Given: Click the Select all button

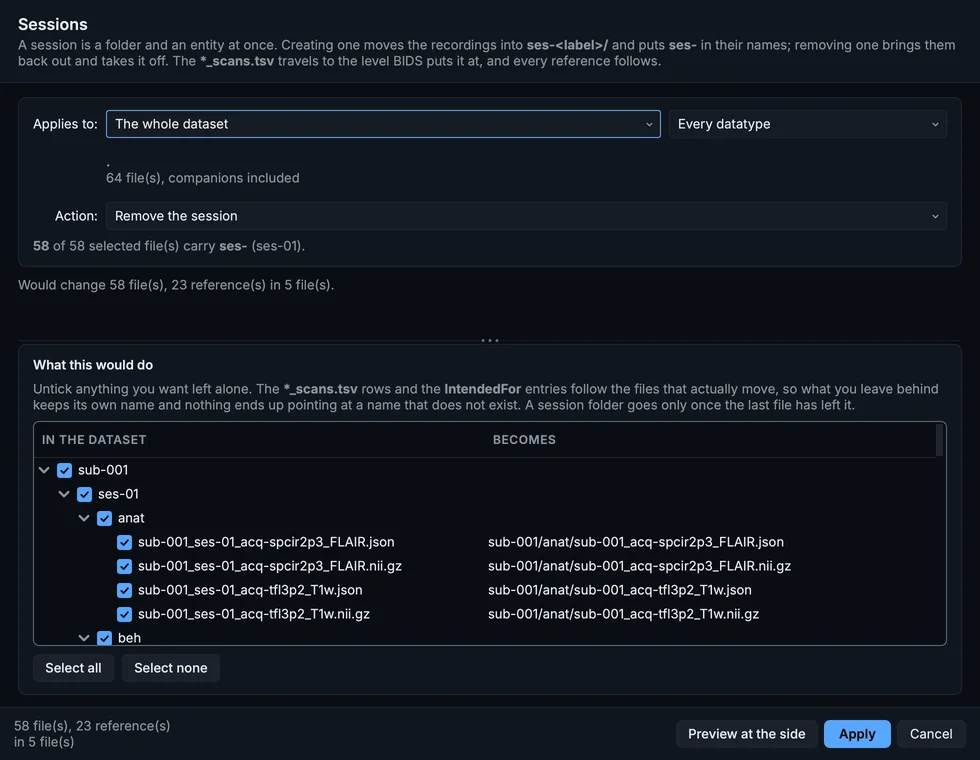Looking at the screenshot, I should (73, 668).
